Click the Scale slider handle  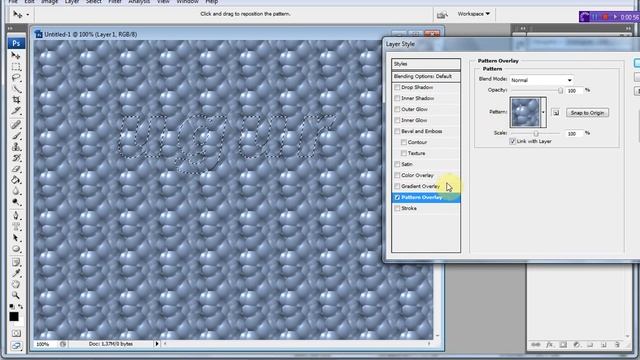536,133
